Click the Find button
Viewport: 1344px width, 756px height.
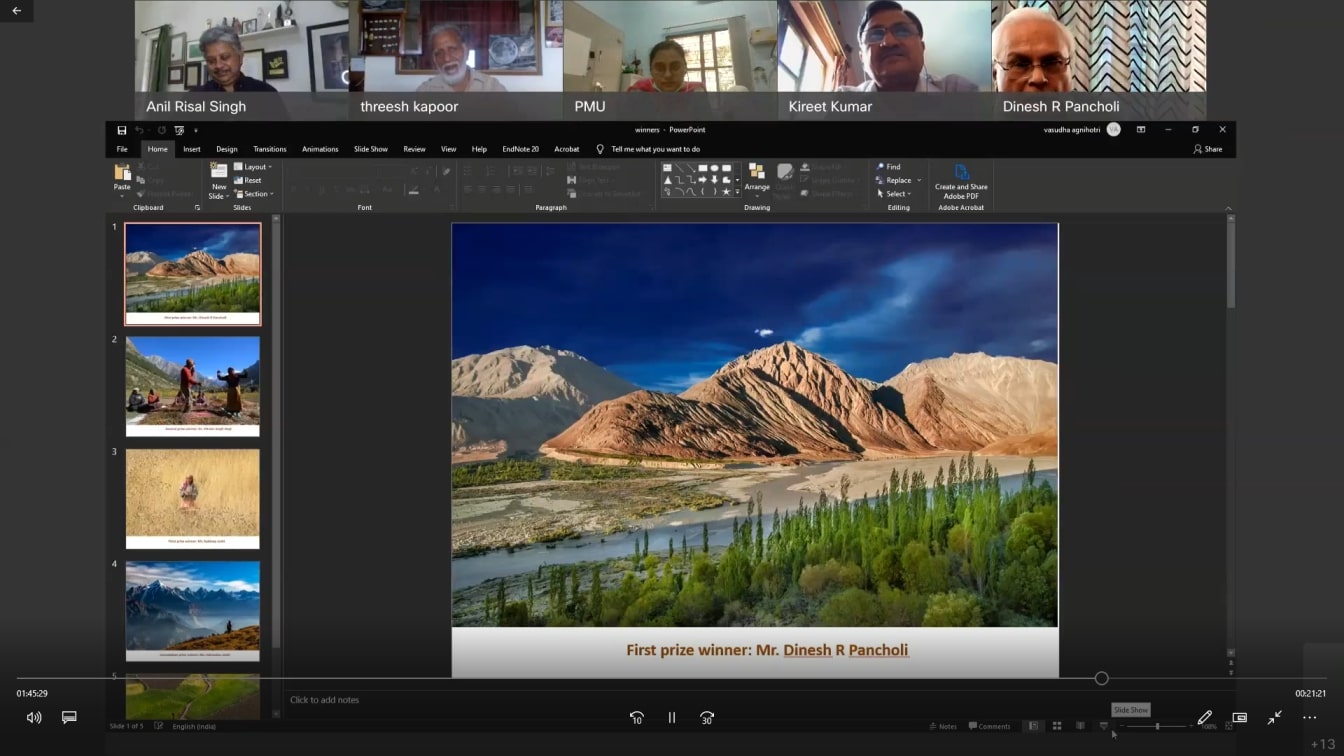(888, 167)
